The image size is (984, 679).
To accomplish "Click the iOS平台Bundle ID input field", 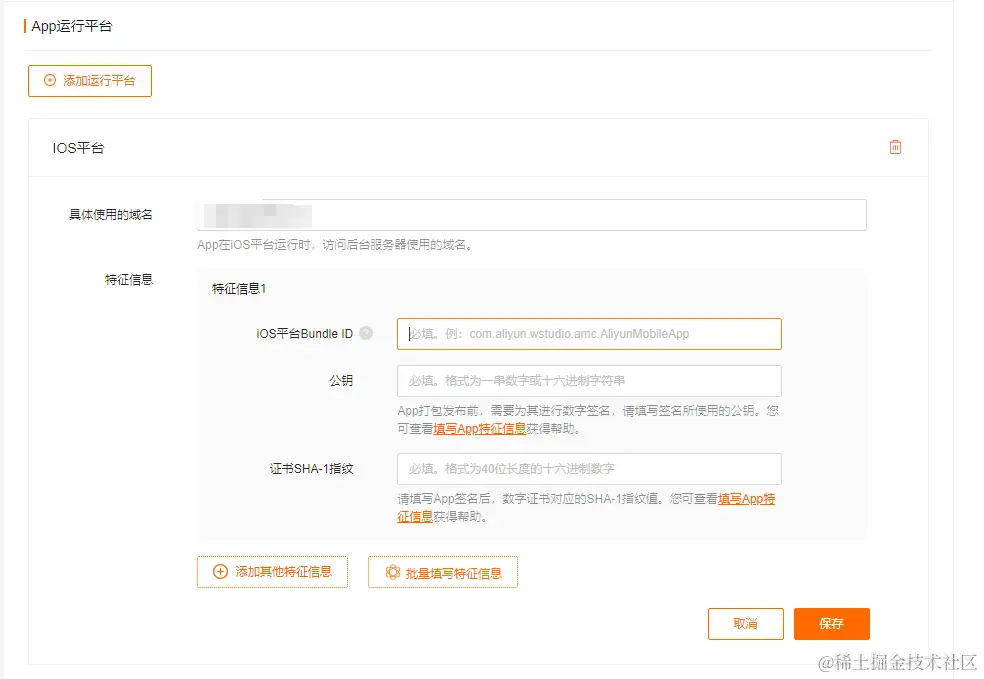I will [x=589, y=334].
